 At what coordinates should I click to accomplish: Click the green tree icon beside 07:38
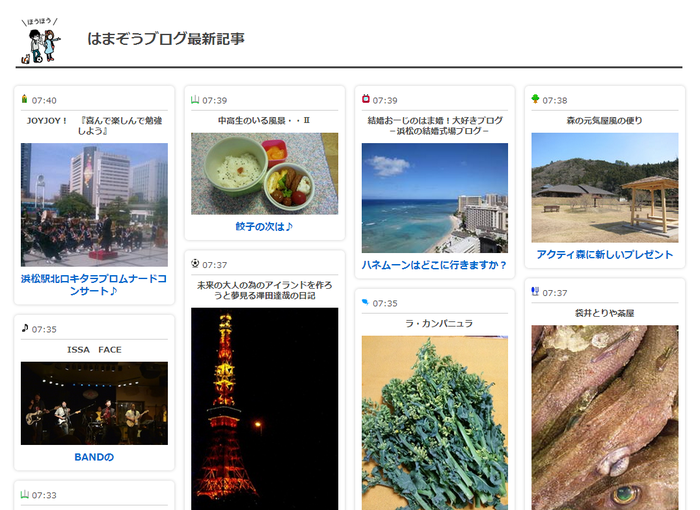coord(535,99)
